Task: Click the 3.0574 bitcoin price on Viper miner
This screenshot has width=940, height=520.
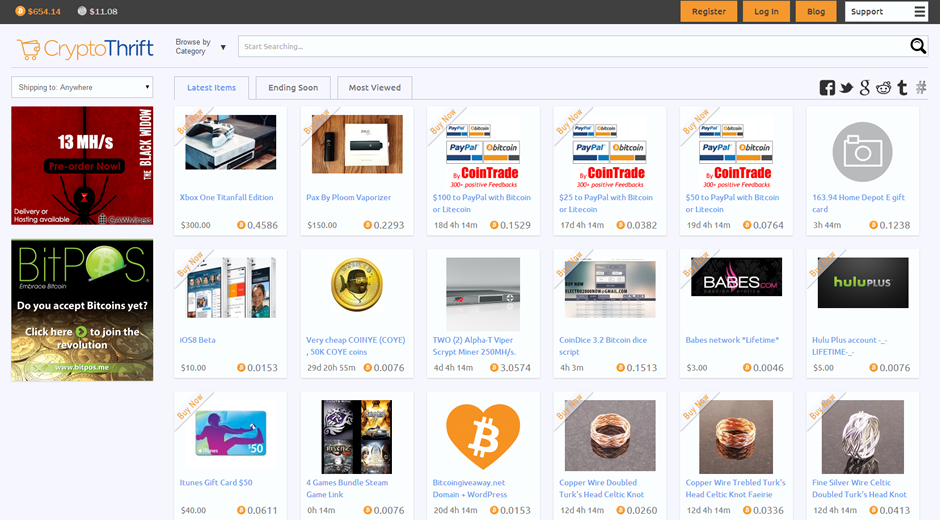Action: coord(510,368)
